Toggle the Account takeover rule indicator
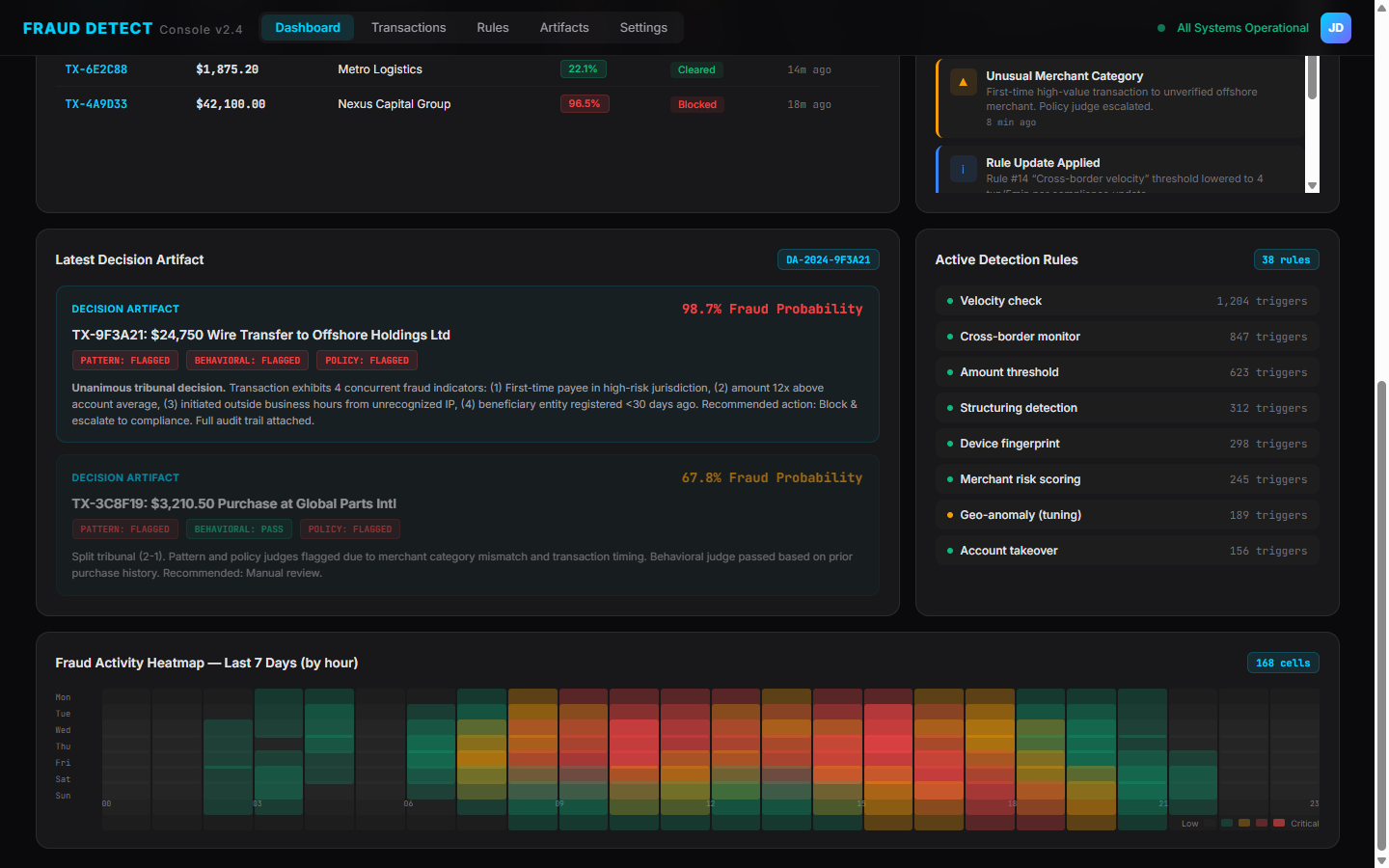 pos(948,550)
